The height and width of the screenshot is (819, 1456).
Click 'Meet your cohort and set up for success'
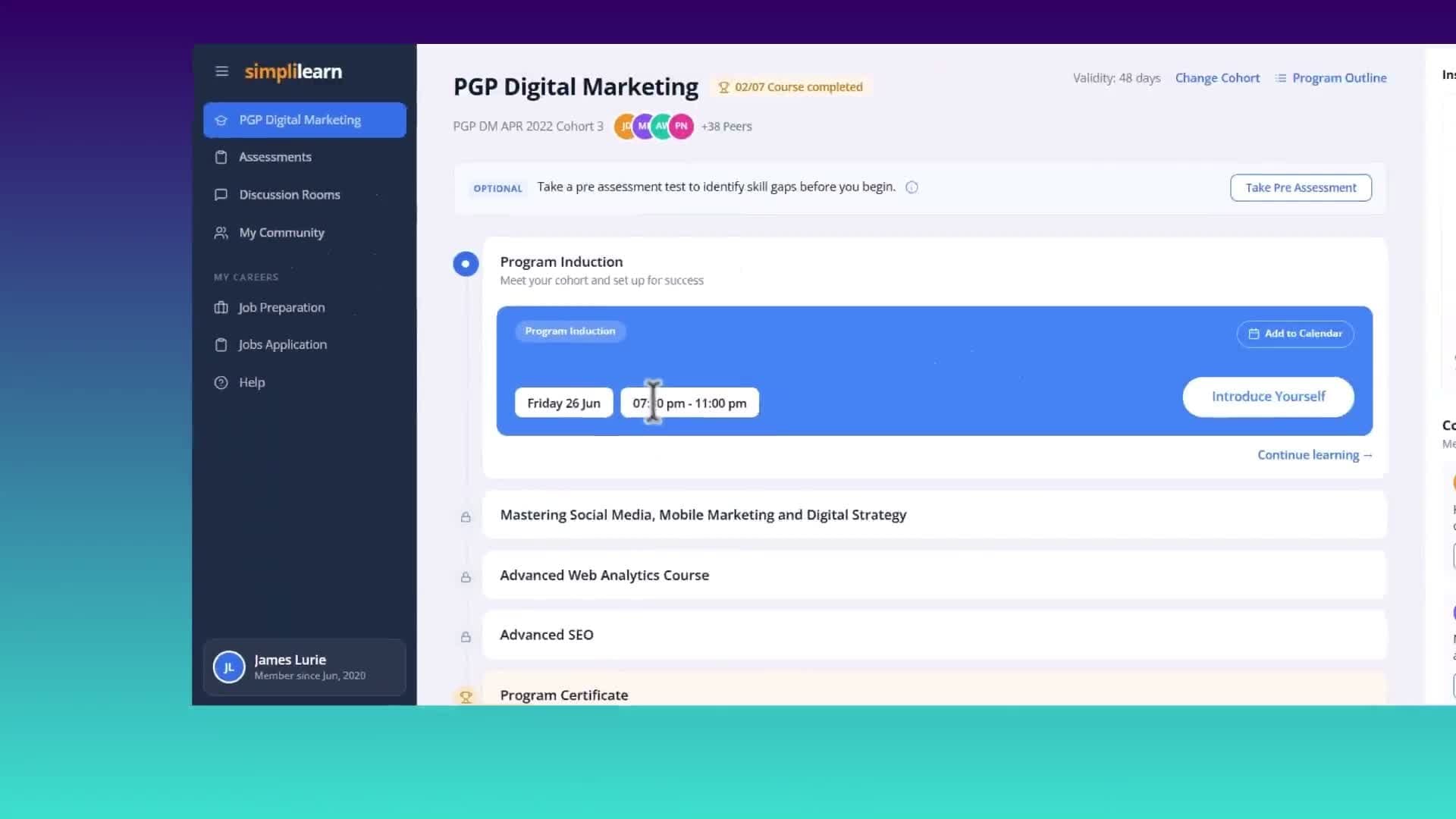pos(601,281)
